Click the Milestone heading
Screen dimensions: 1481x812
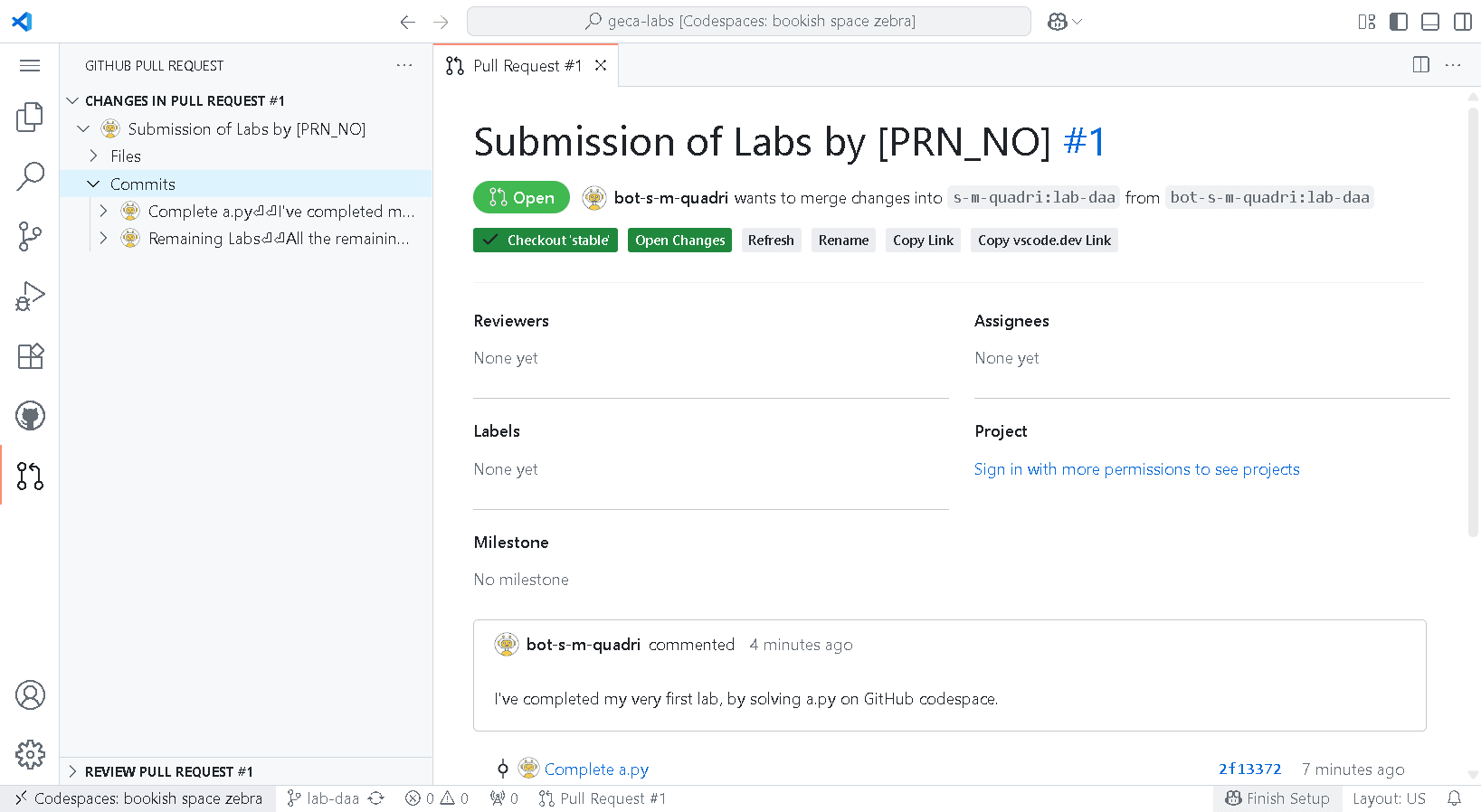point(511,543)
